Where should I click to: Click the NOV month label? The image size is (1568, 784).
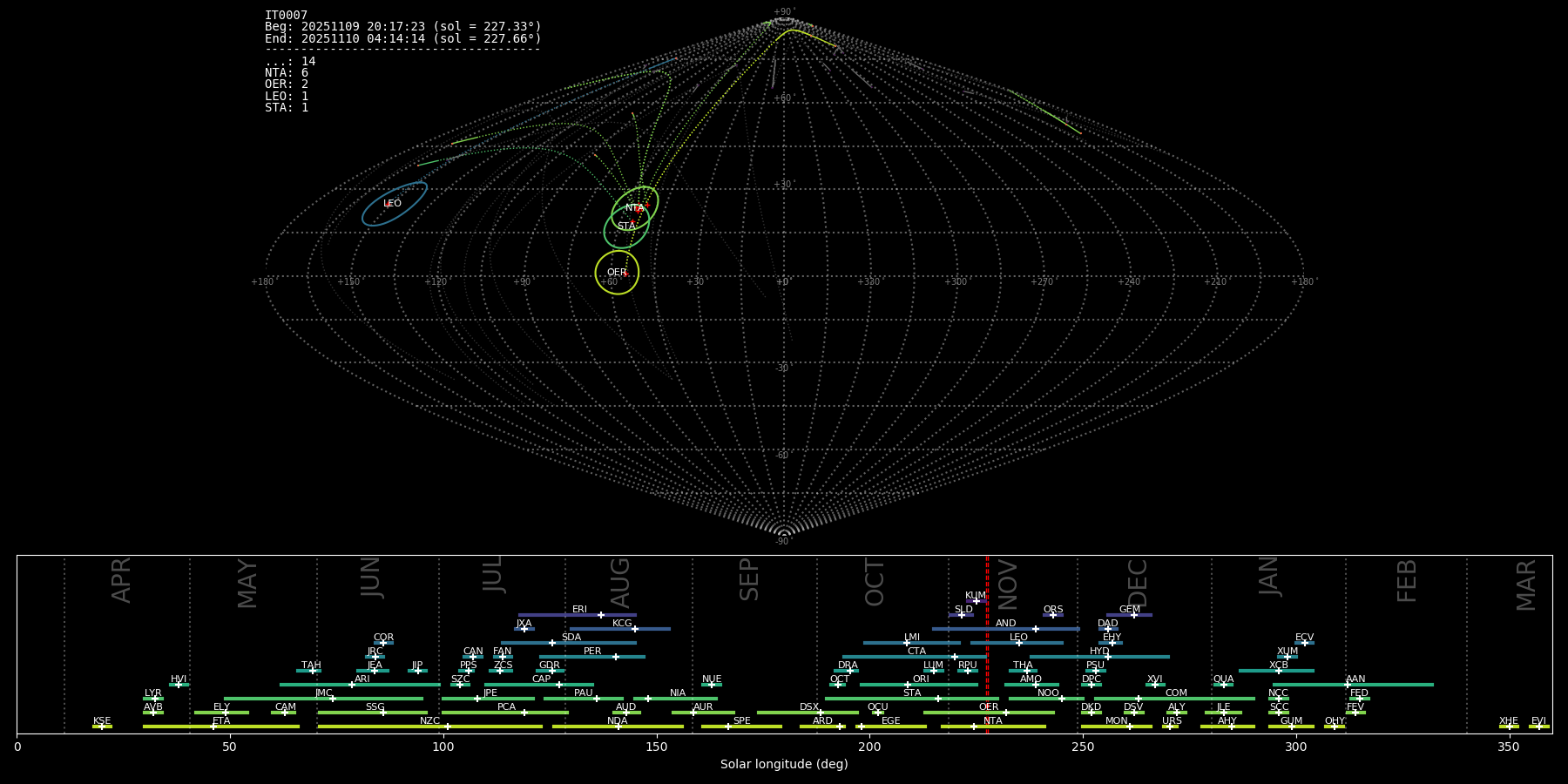click(1007, 585)
